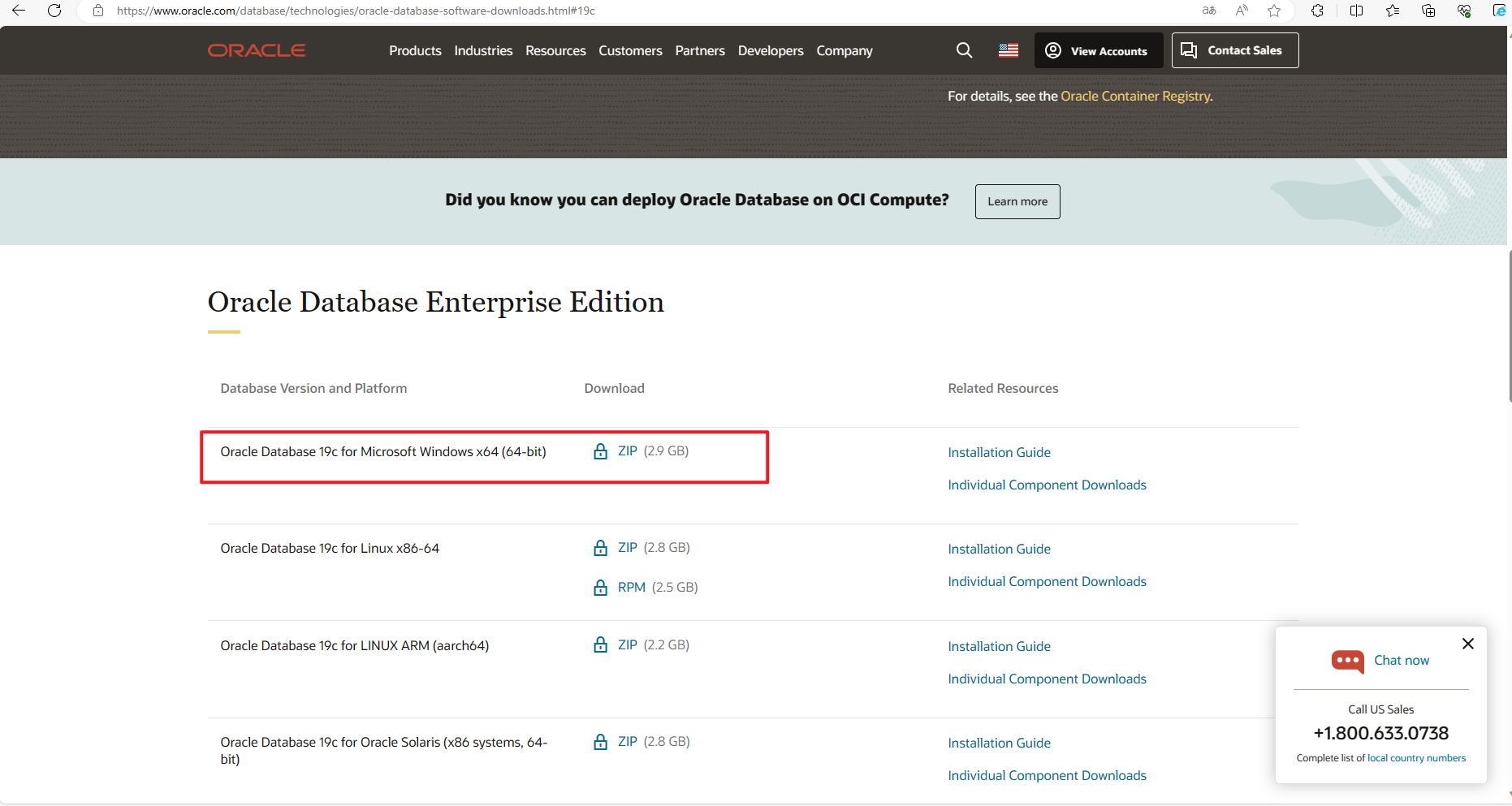Open Individual Component Downloads for LINUX ARM
Viewport: 1512px width, 806px height.
[1047, 679]
